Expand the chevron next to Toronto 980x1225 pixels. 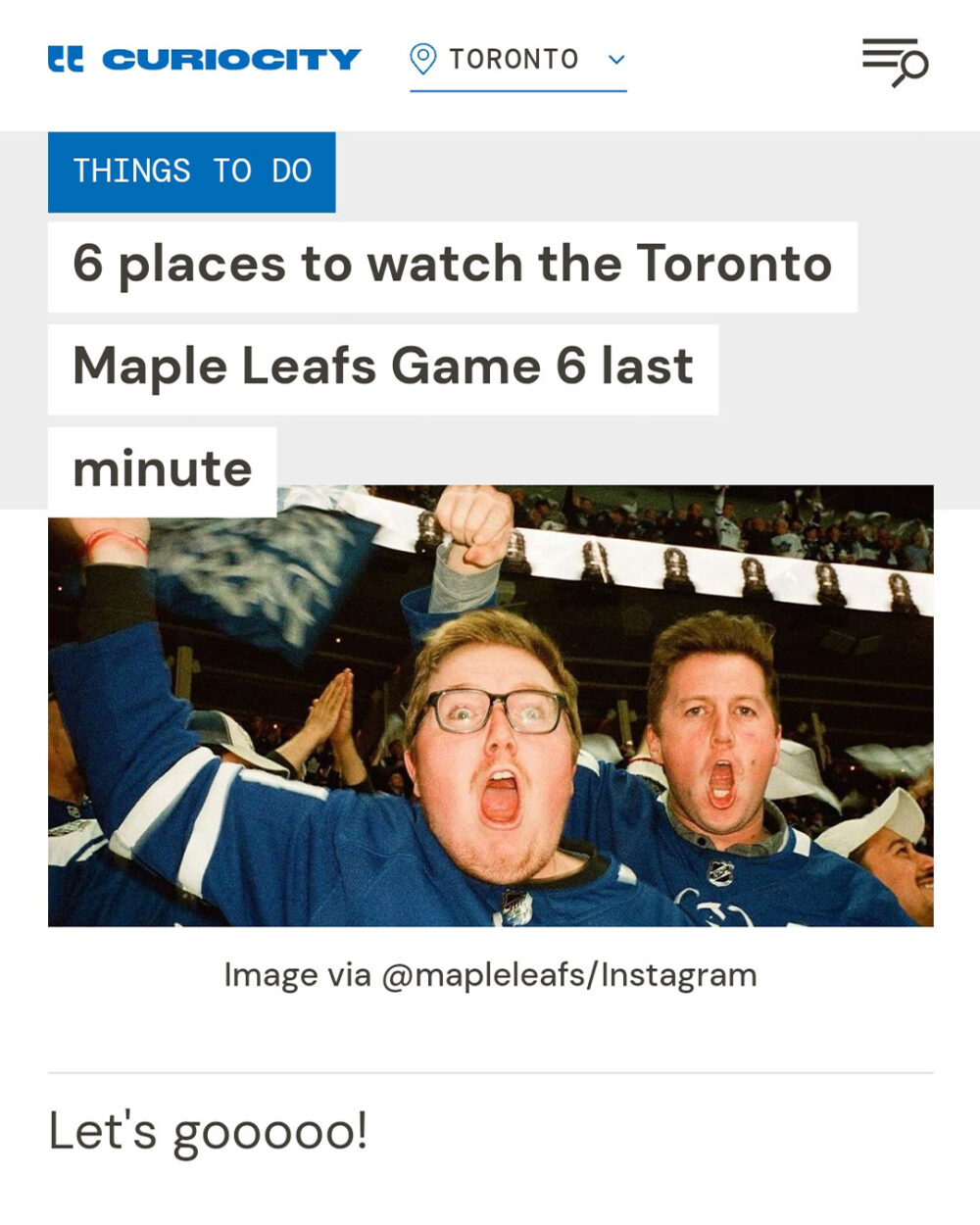click(x=616, y=60)
